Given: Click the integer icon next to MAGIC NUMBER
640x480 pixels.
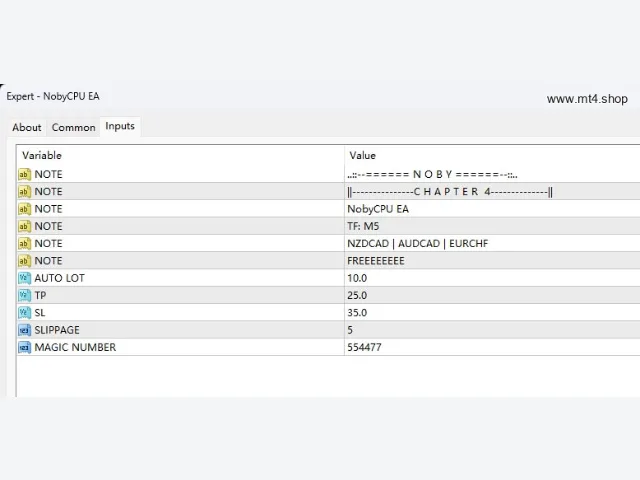Looking at the screenshot, I should tap(24, 347).
